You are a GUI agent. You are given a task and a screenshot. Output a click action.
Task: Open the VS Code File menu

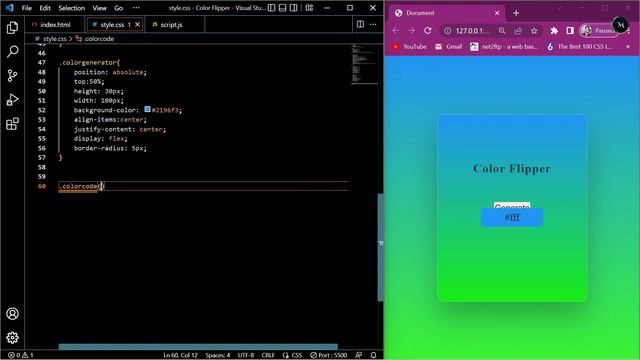click(x=27, y=8)
